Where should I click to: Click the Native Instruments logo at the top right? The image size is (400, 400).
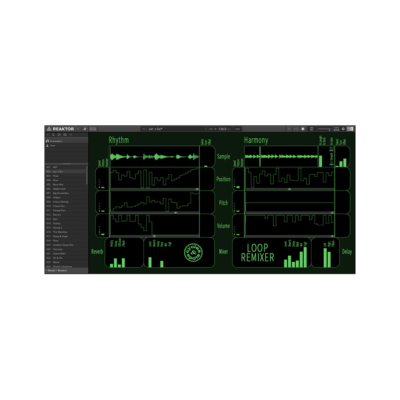tap(350, 129)
